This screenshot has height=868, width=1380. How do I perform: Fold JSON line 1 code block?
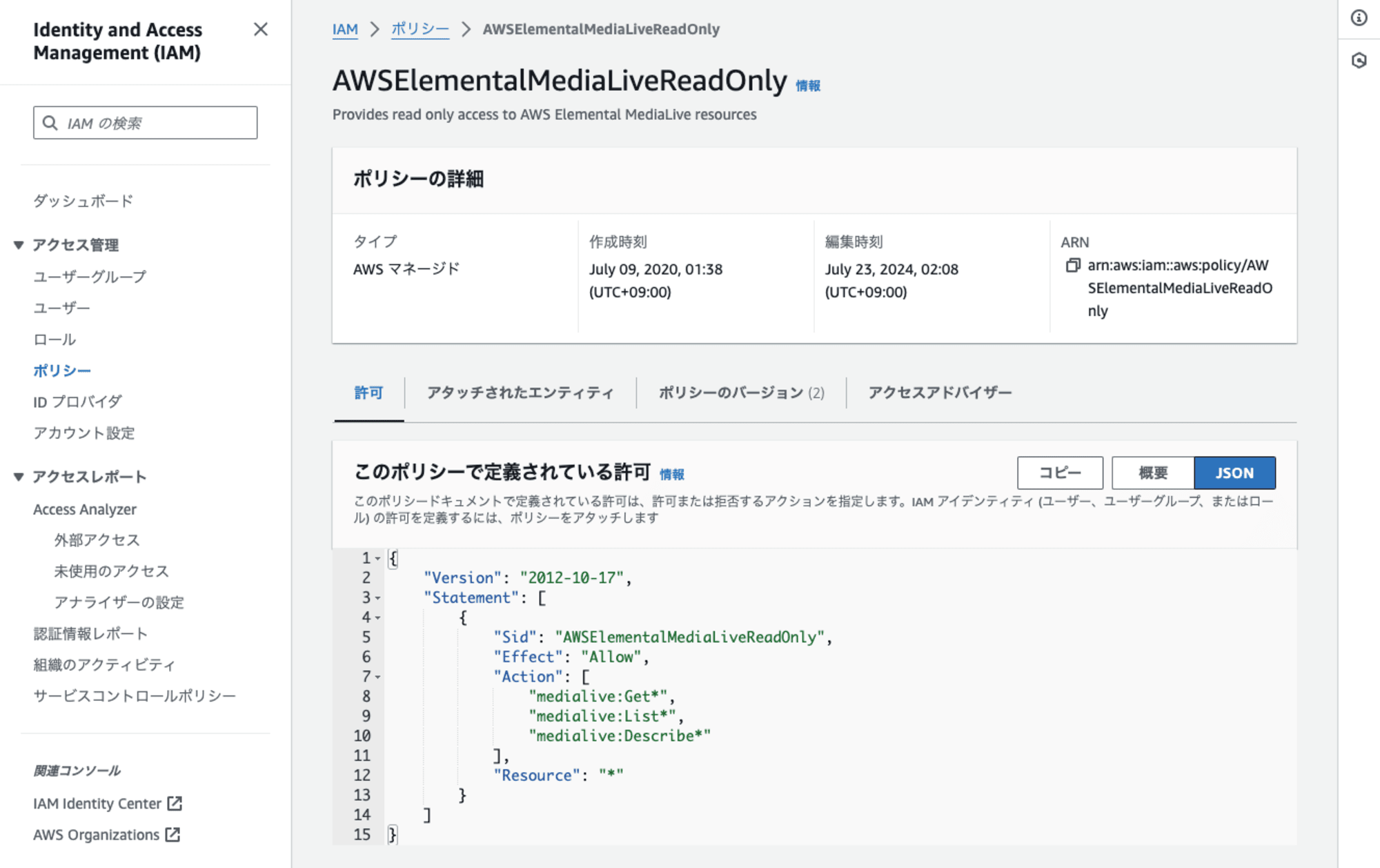point(378,559)
